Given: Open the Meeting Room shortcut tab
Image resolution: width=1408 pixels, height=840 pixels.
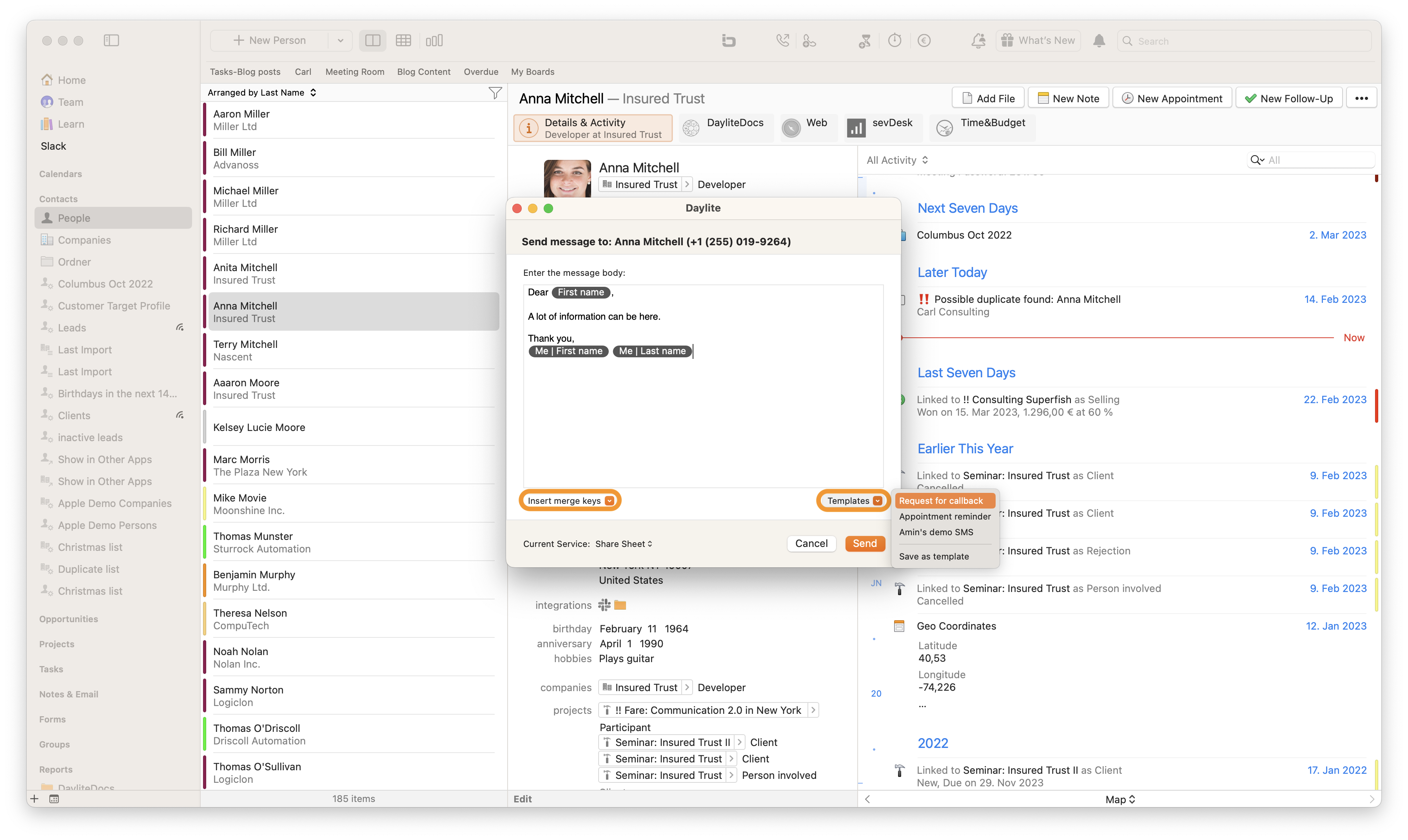Looking at the screenshot, I should pyautogui.click(x=354, y=72).
